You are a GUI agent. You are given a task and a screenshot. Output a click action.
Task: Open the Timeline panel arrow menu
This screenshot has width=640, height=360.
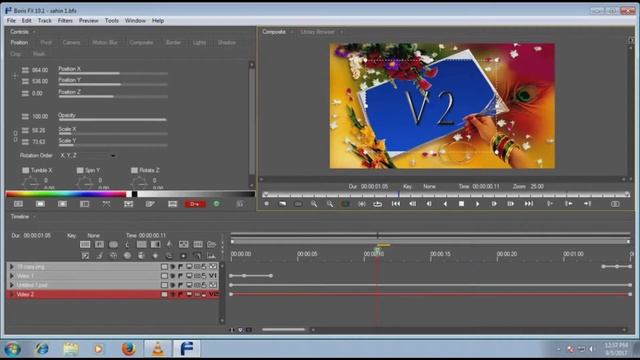click(34, 217)
